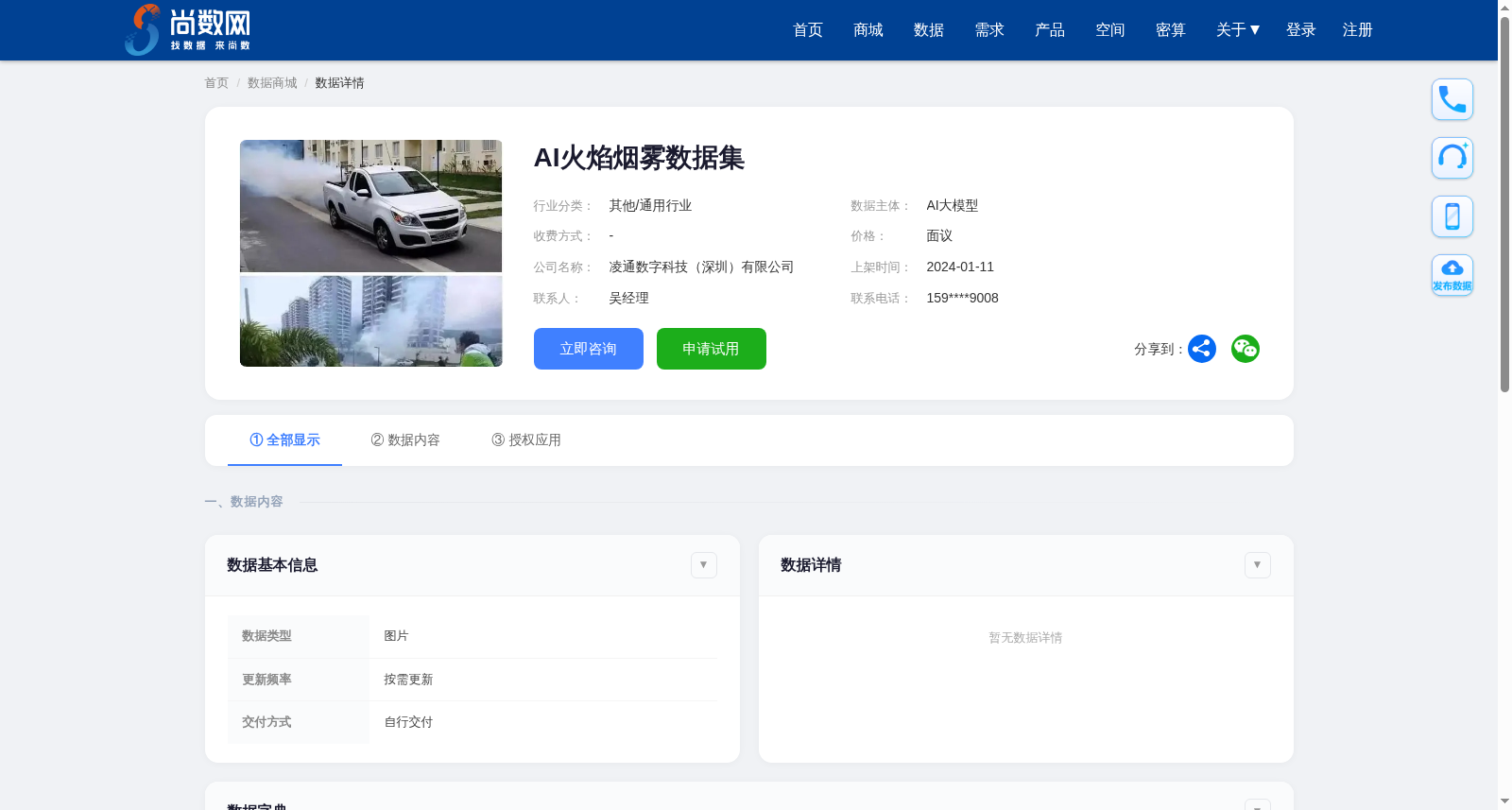Open 密算 navigation item
The image size is (1512, 810).
tap(1171, 30)
